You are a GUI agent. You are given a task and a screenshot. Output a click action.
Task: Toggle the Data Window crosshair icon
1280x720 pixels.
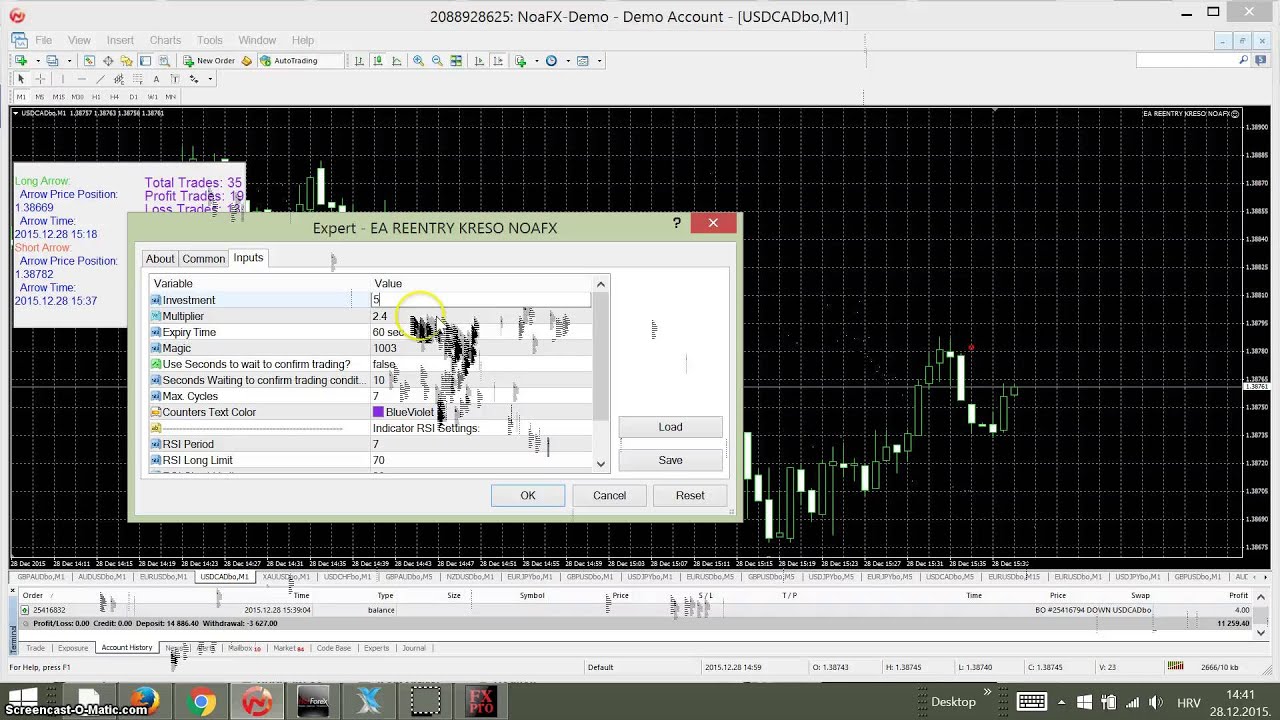[x=108, y=61]
